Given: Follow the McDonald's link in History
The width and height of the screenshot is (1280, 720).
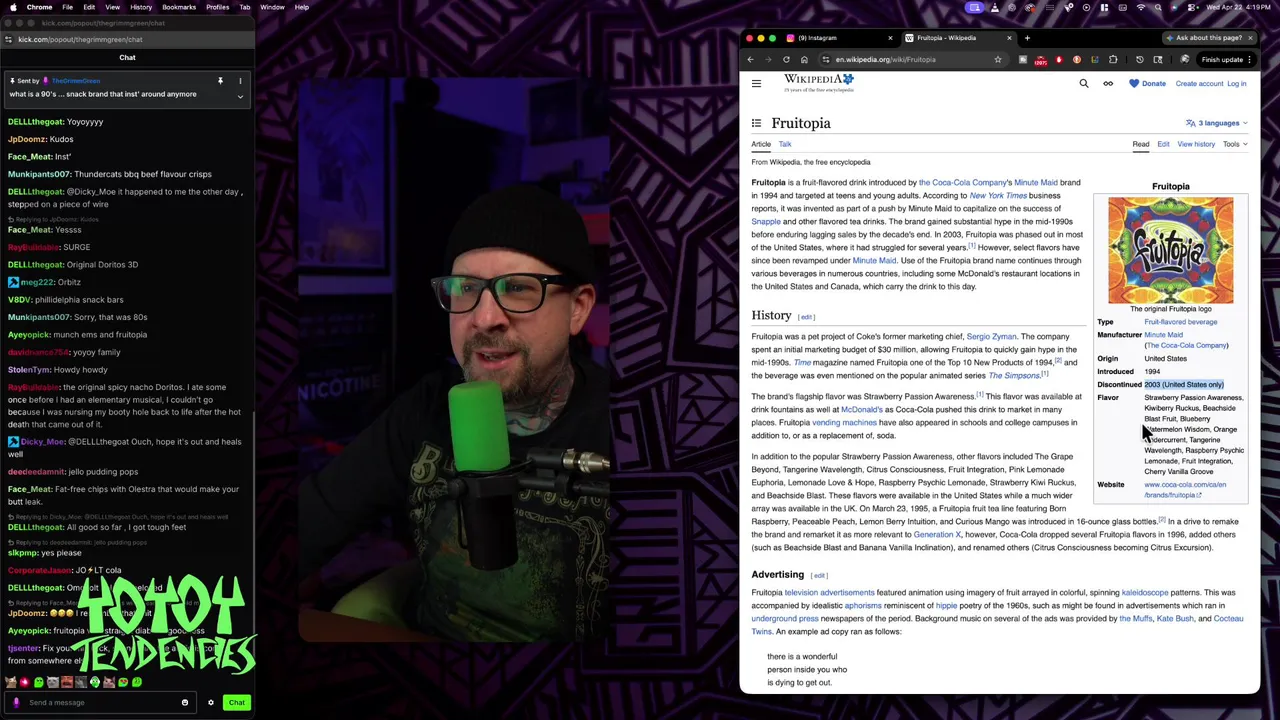Looking at the screenshot, I should [861, 409].
